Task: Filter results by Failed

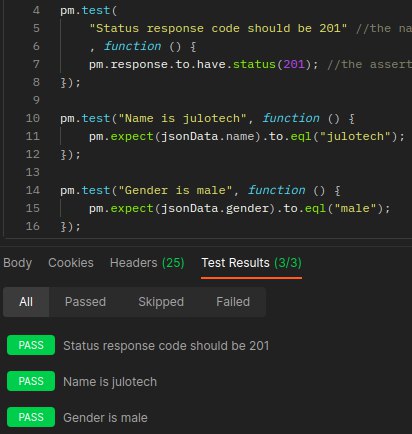Action: [233, 302]
